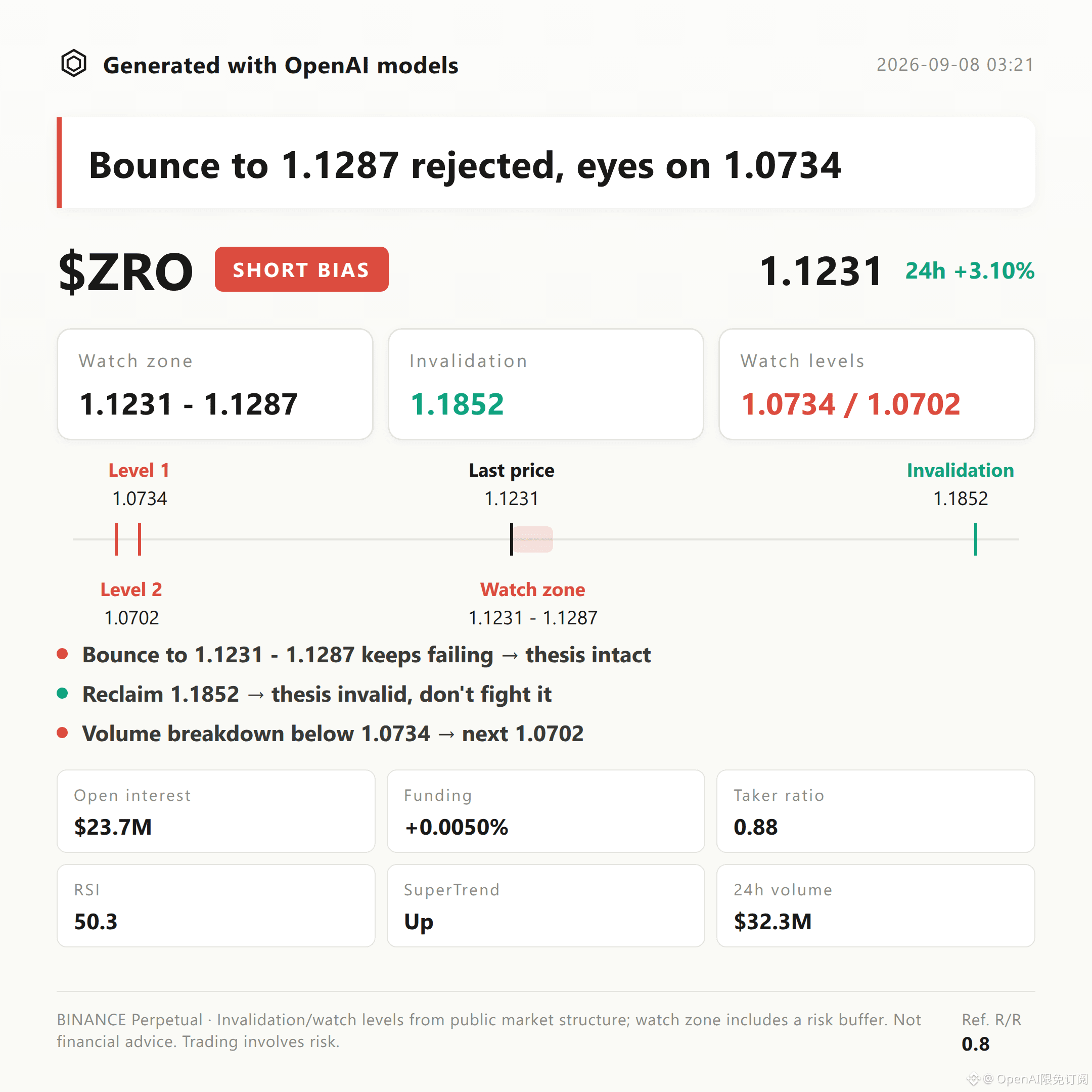Click the green bullet beside 'Reclaim 1.1852'

click(x=62, y=694)
